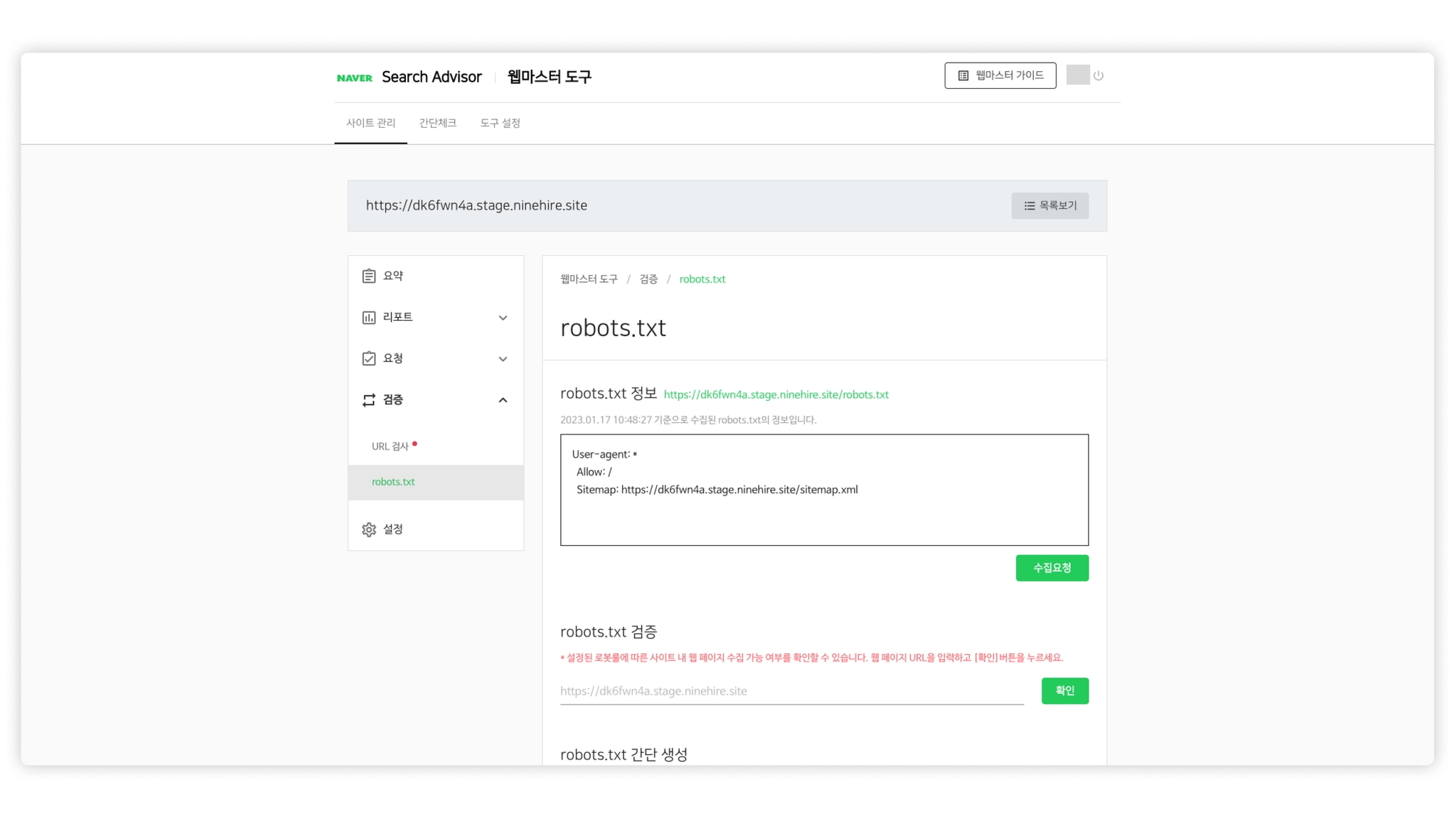Expand the 요청 menu chevron

(503, 359)
